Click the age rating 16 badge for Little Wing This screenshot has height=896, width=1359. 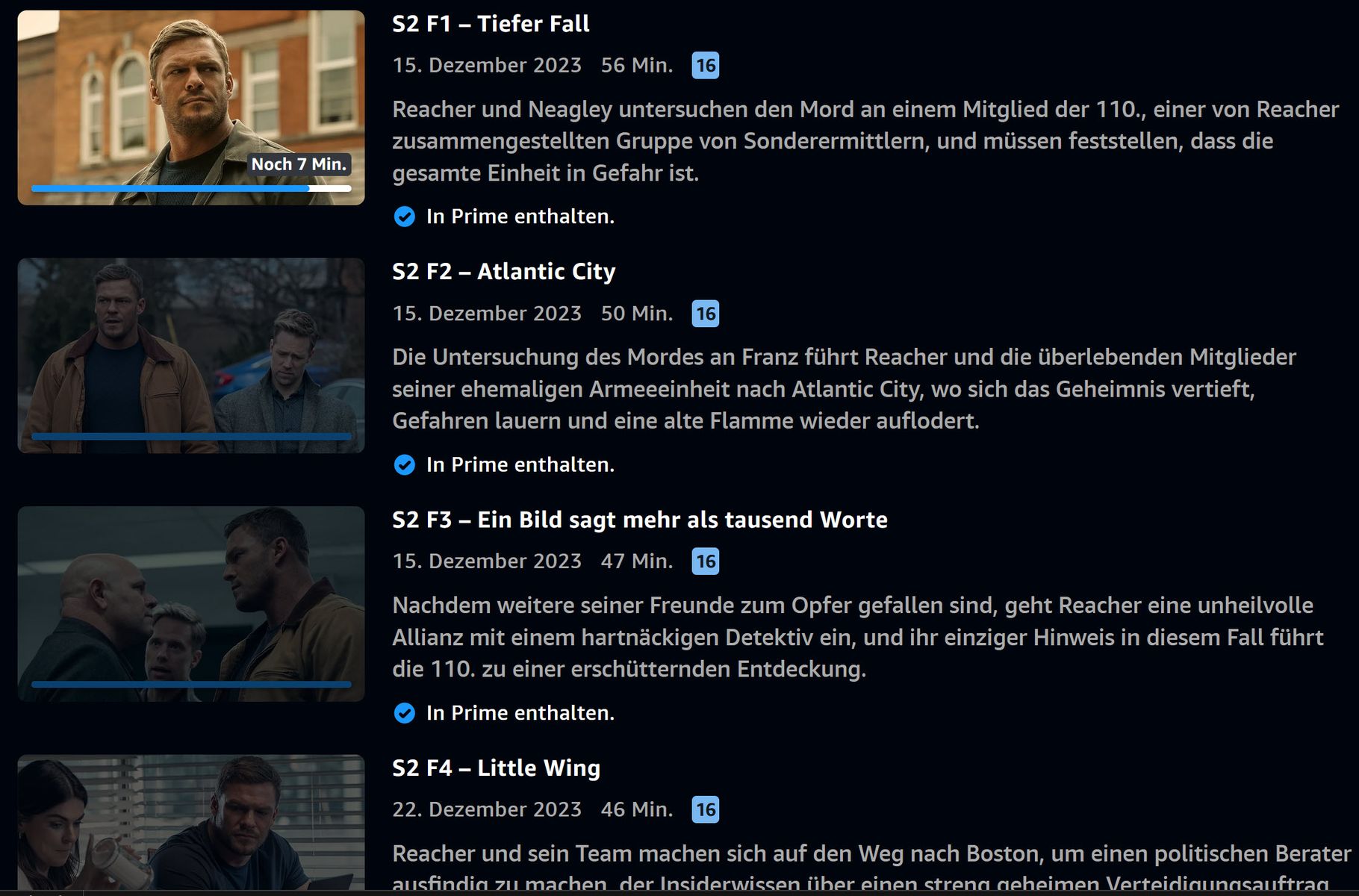click(x=705, y=809)
